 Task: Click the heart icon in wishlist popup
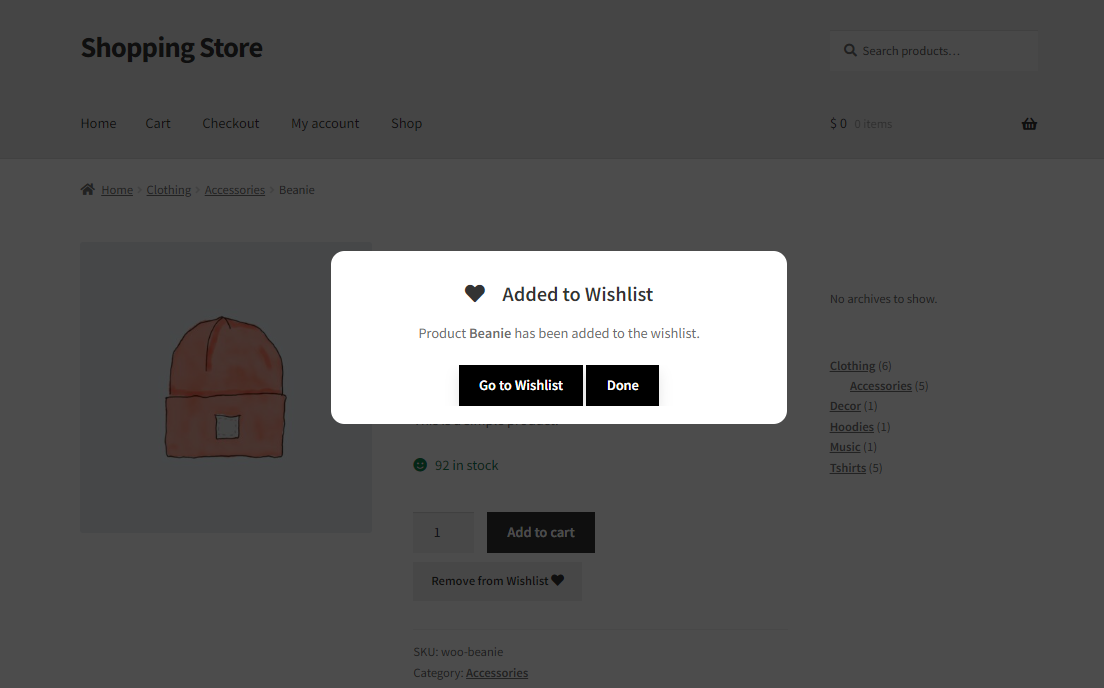[475, 294]
